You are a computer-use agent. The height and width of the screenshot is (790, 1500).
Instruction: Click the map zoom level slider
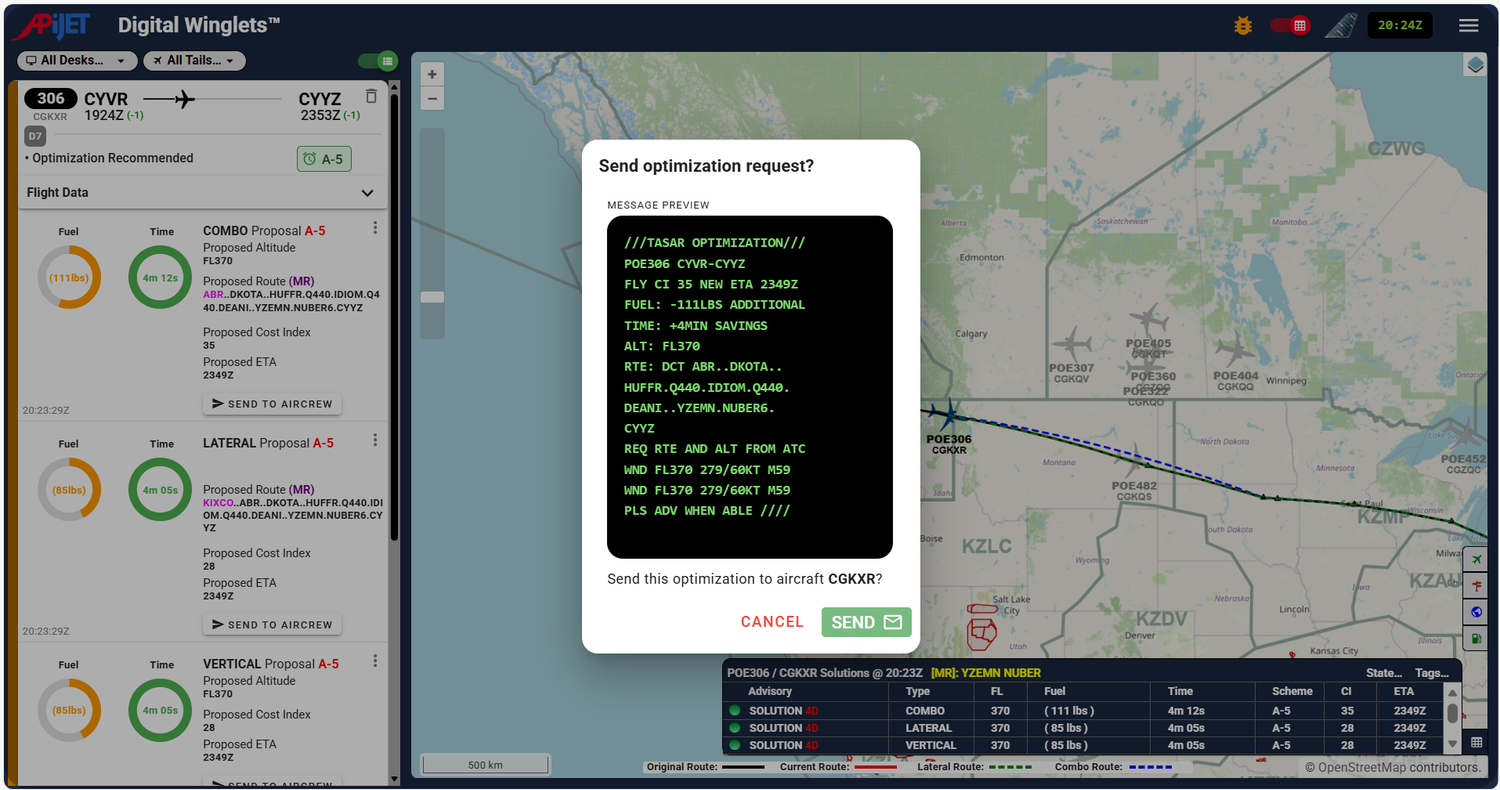tap(432, 233)
